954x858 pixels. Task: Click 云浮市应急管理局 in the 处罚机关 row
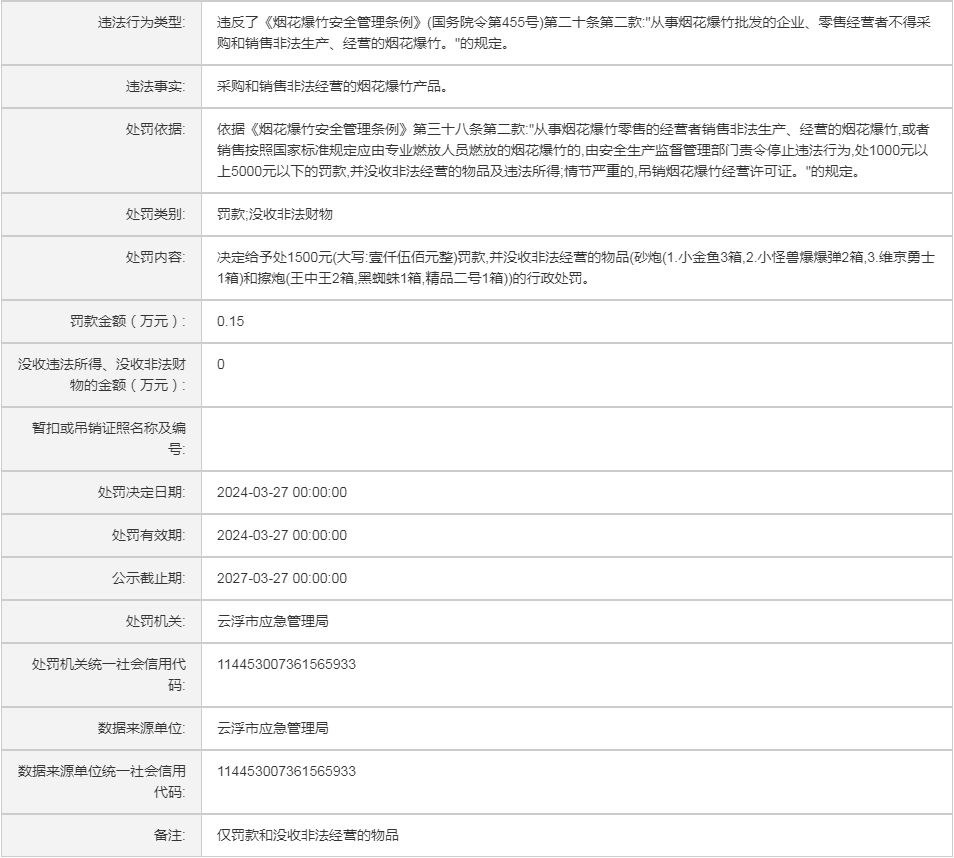coord(272,621)
